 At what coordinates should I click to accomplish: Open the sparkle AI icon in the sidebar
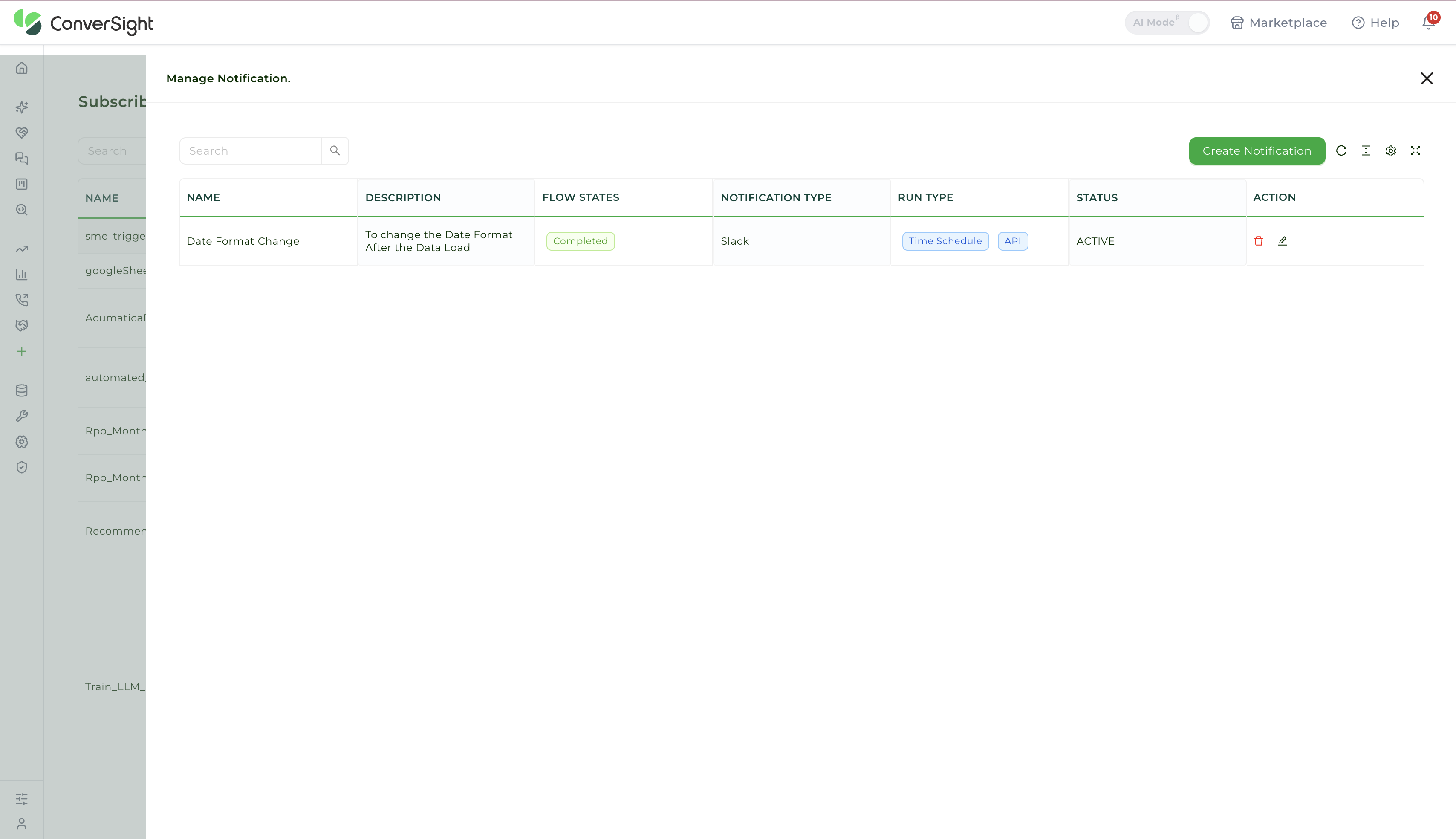click(22, 107)
